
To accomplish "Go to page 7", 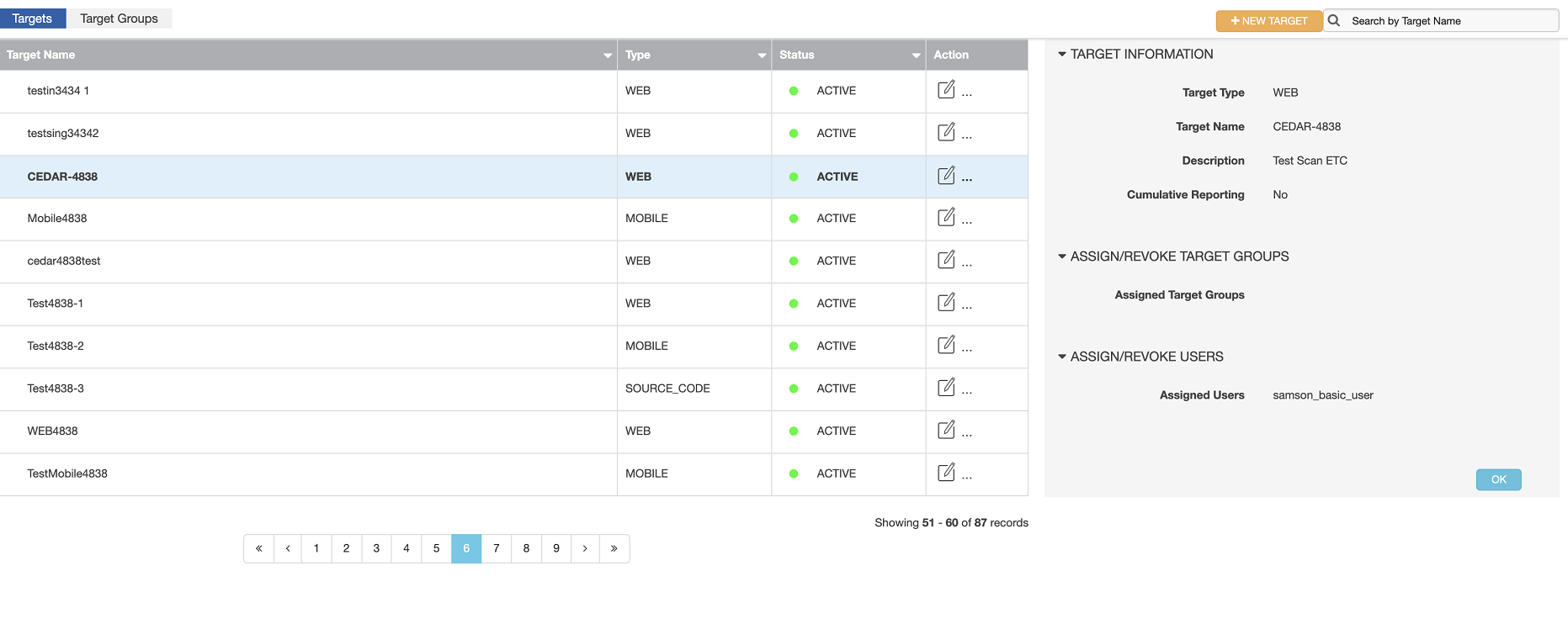I will (x=497, y=548).
